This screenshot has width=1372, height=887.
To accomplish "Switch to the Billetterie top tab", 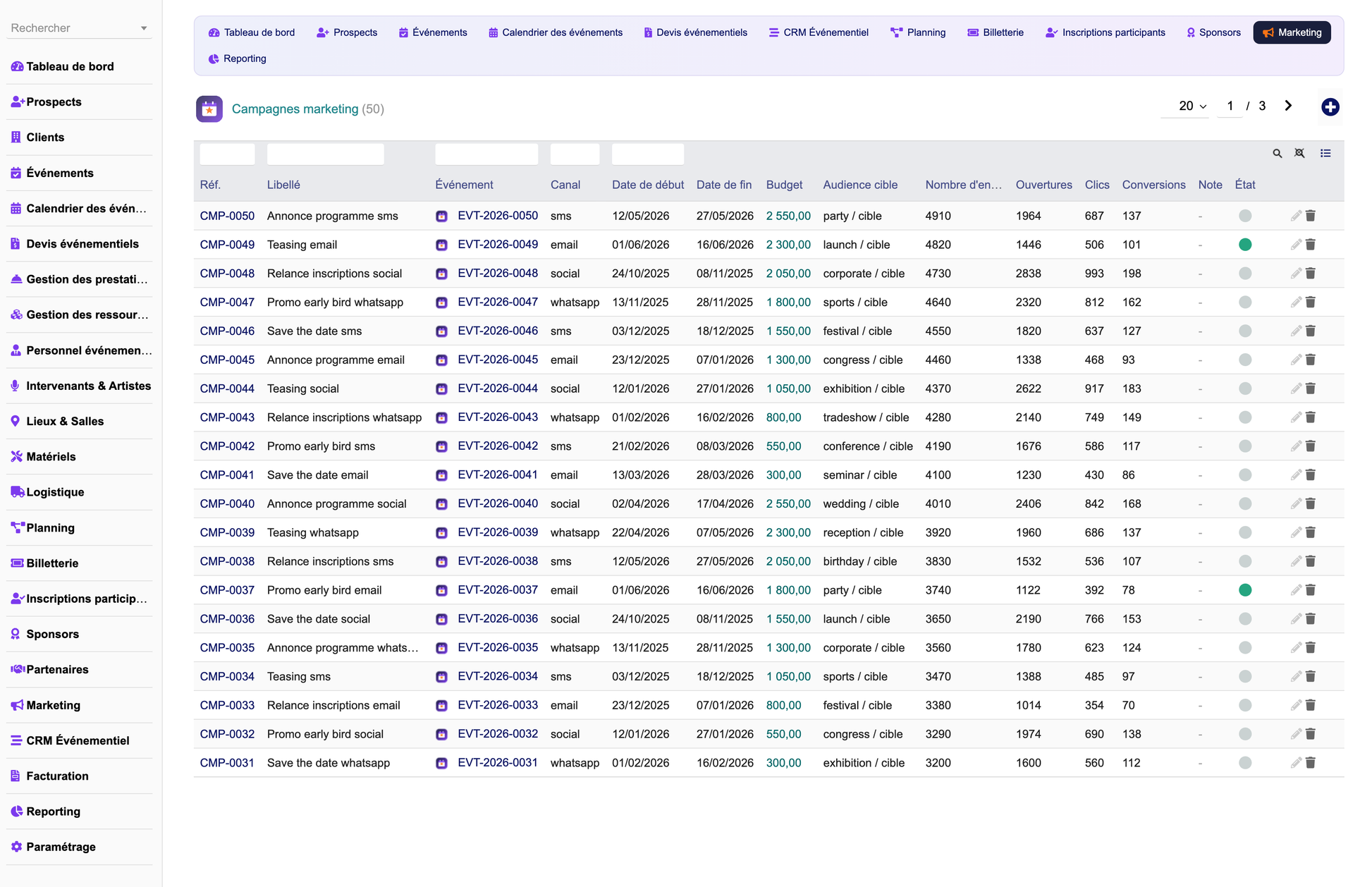I will [x=996, y=32].
